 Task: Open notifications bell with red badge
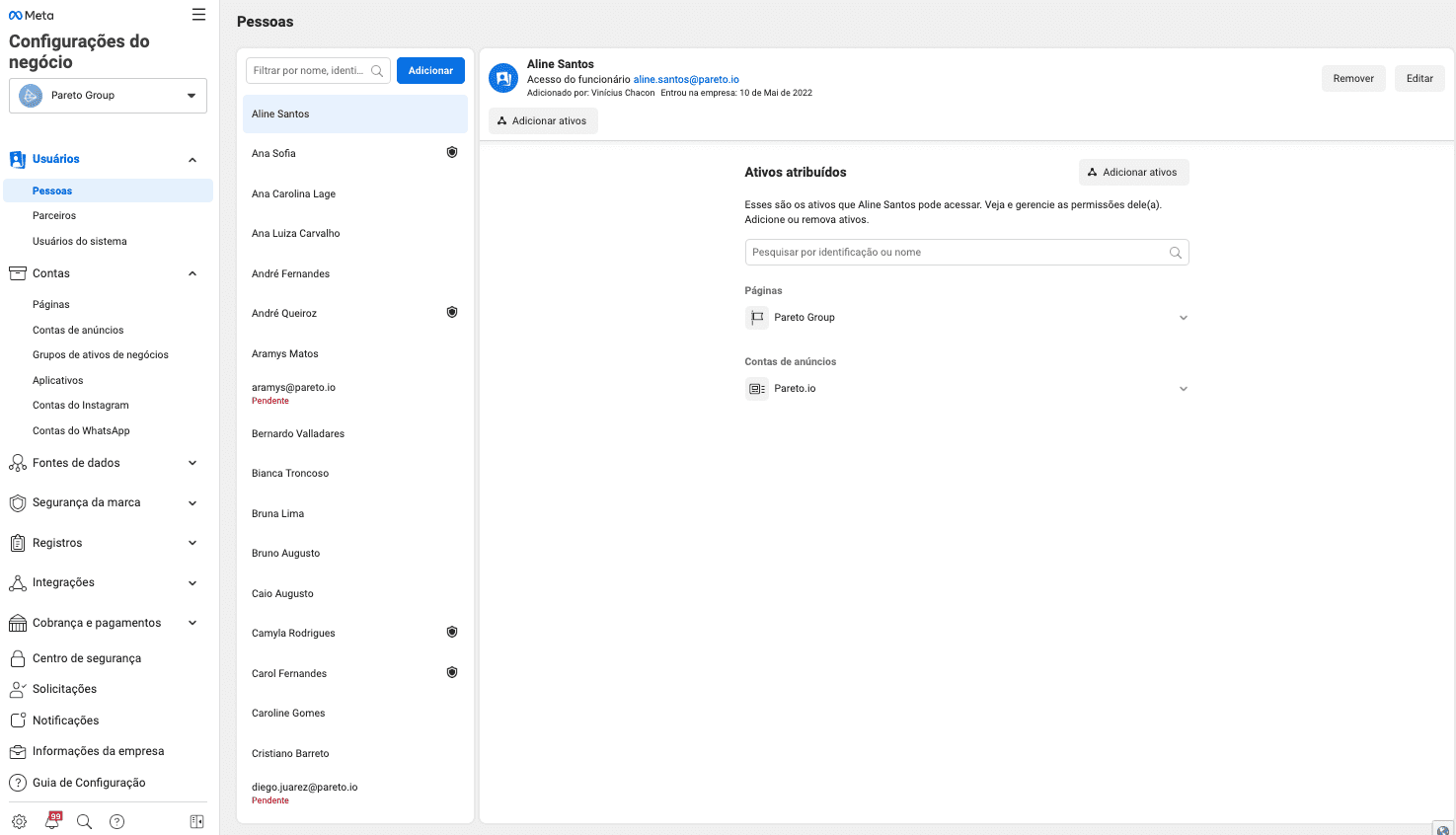pos(52,821)
